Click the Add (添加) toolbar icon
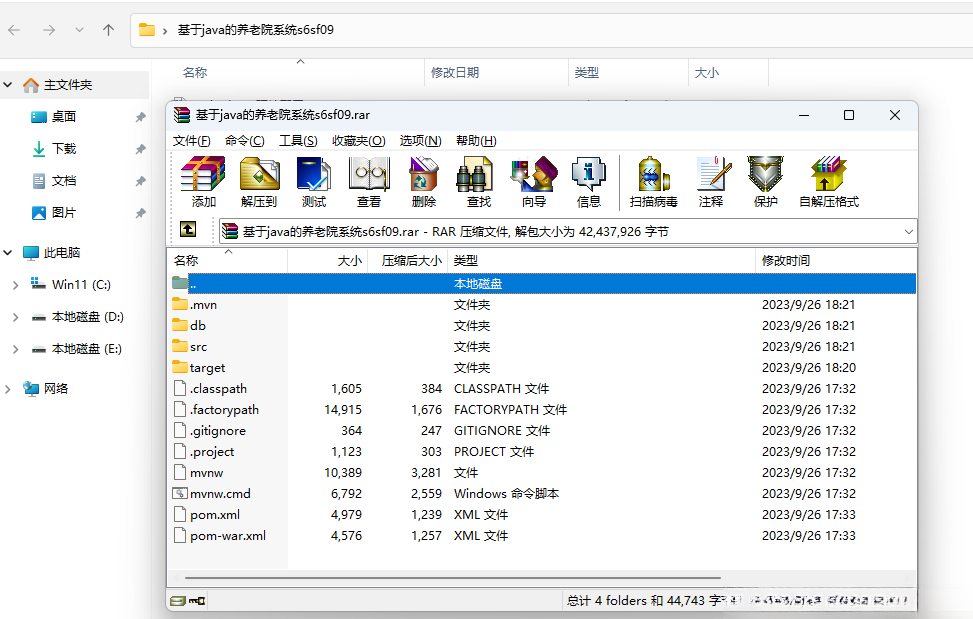 [x=203, y=181]
